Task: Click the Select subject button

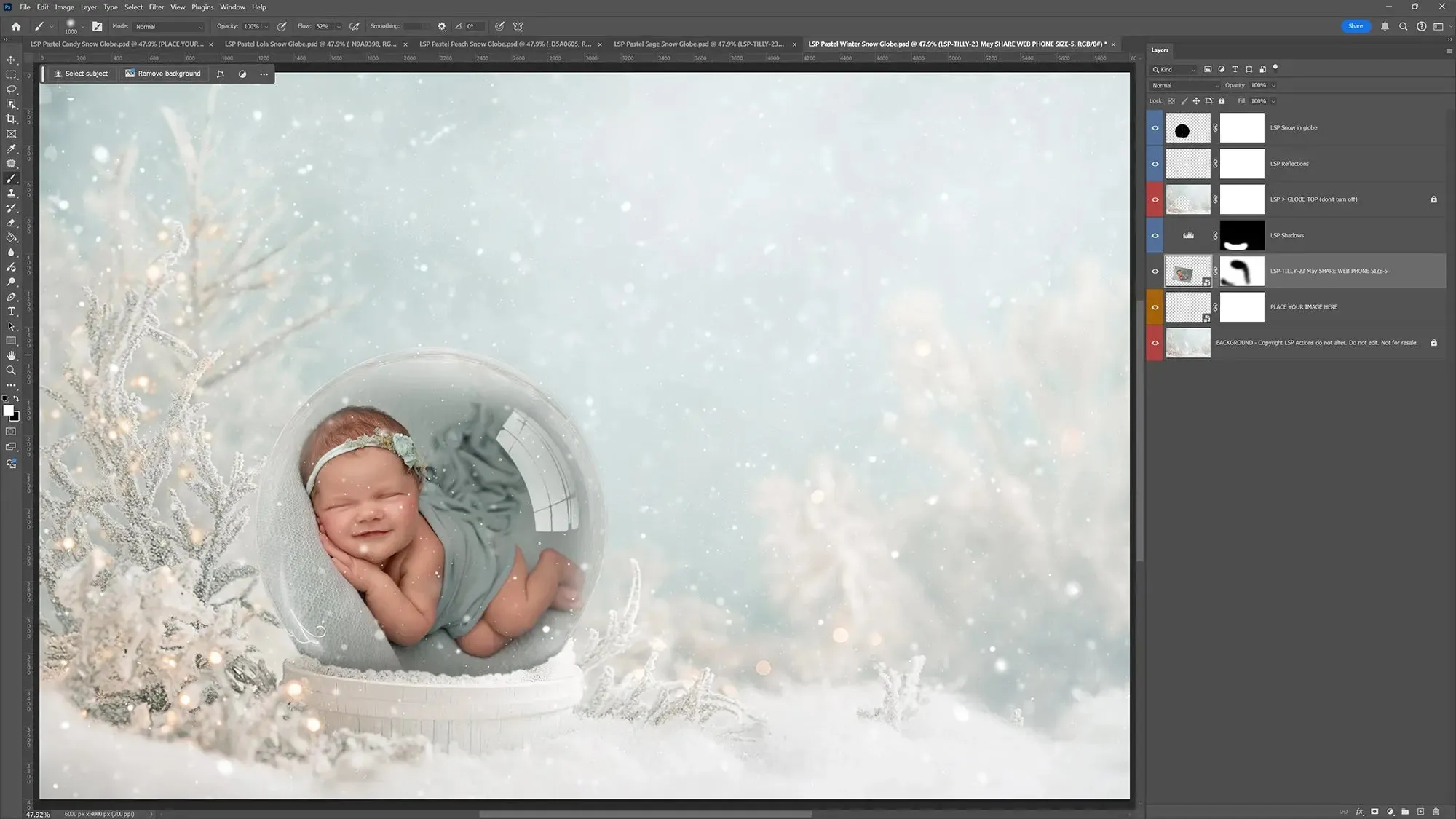Action: pyautogui.click(x=81, y=74)
